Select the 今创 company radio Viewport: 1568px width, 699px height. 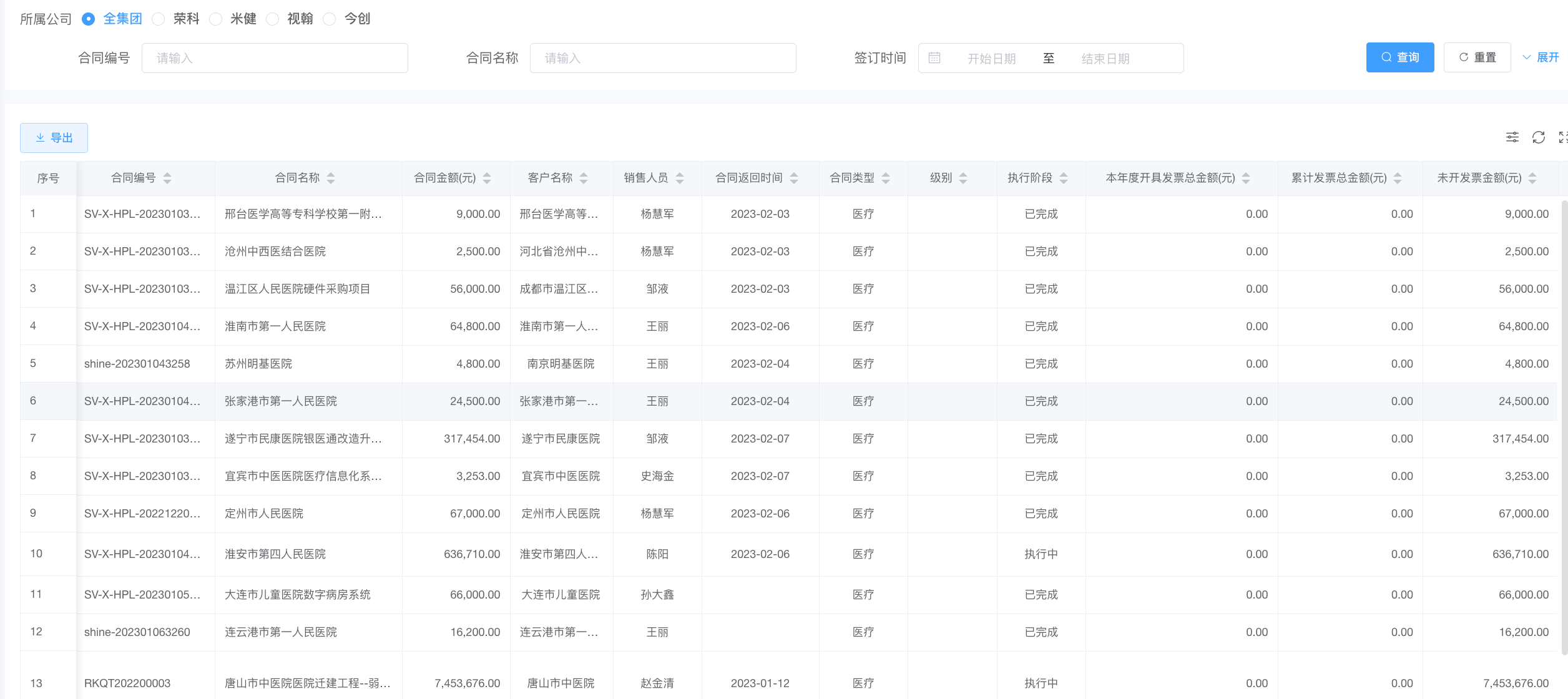tap(330, 19)
